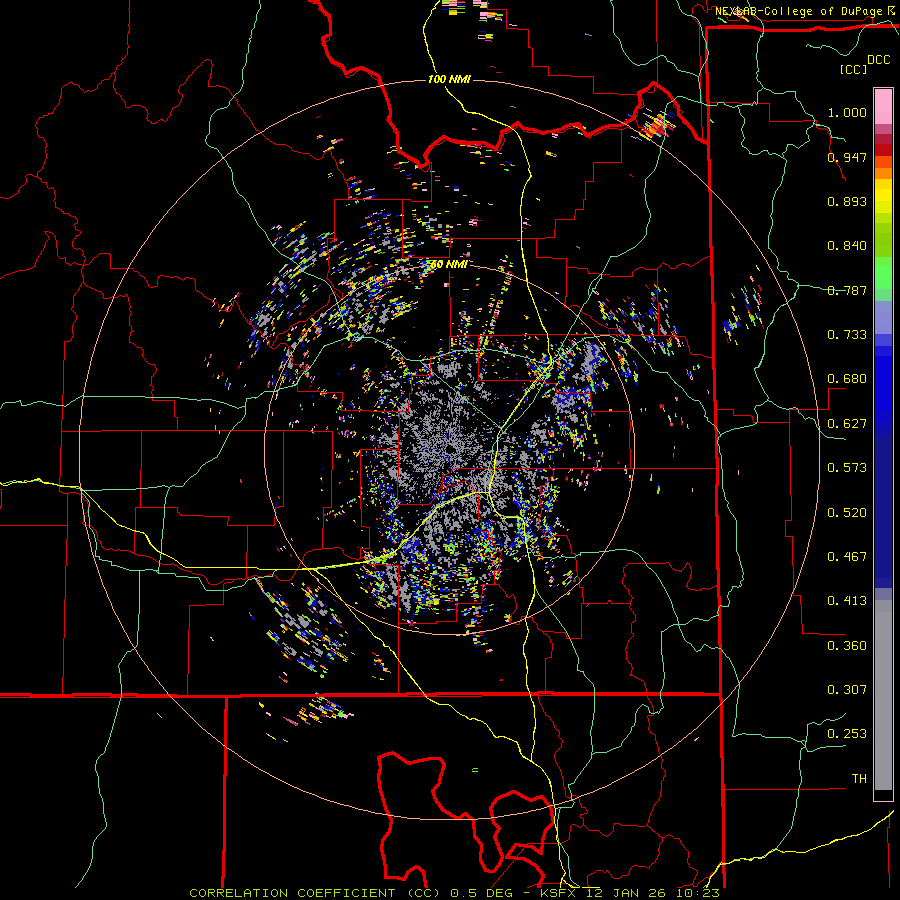
Task: Click the 10:23 timestamp
Action: 697,893
